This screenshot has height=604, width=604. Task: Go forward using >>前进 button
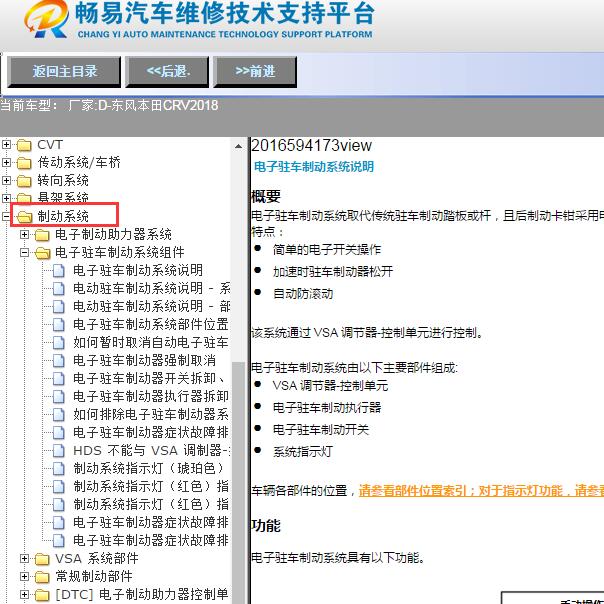click(x=255, y=71)
